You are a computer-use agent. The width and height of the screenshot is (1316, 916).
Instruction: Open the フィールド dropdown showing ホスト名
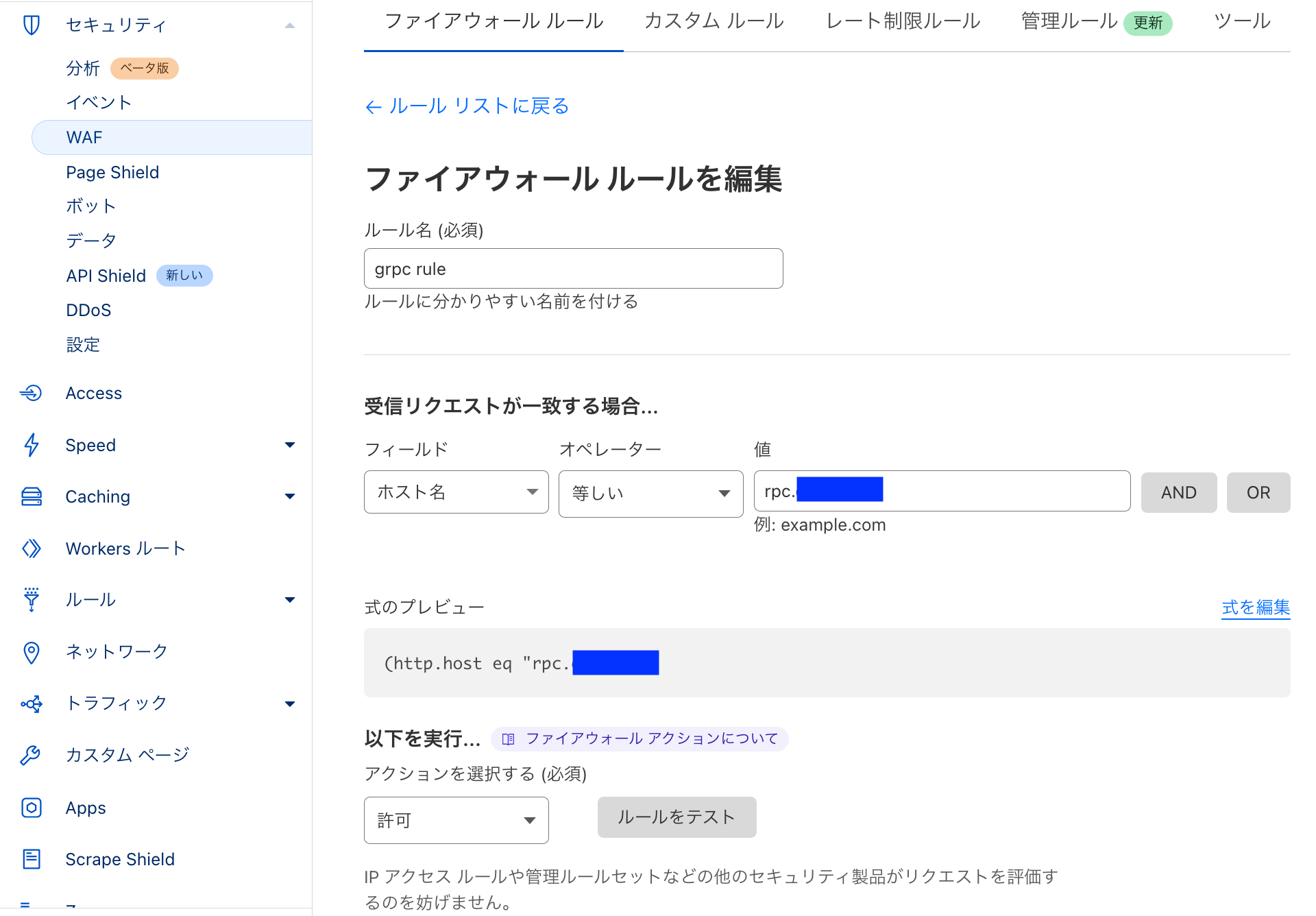tap(455, 492)
